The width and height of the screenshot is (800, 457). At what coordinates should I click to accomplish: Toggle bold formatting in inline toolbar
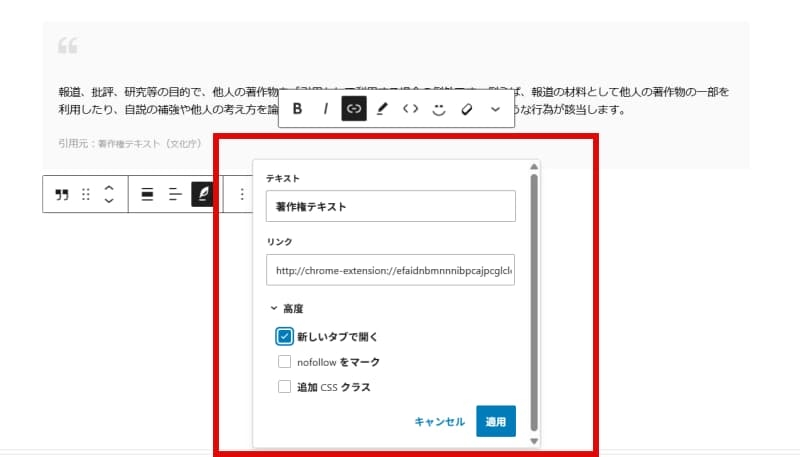click(297, 109)
